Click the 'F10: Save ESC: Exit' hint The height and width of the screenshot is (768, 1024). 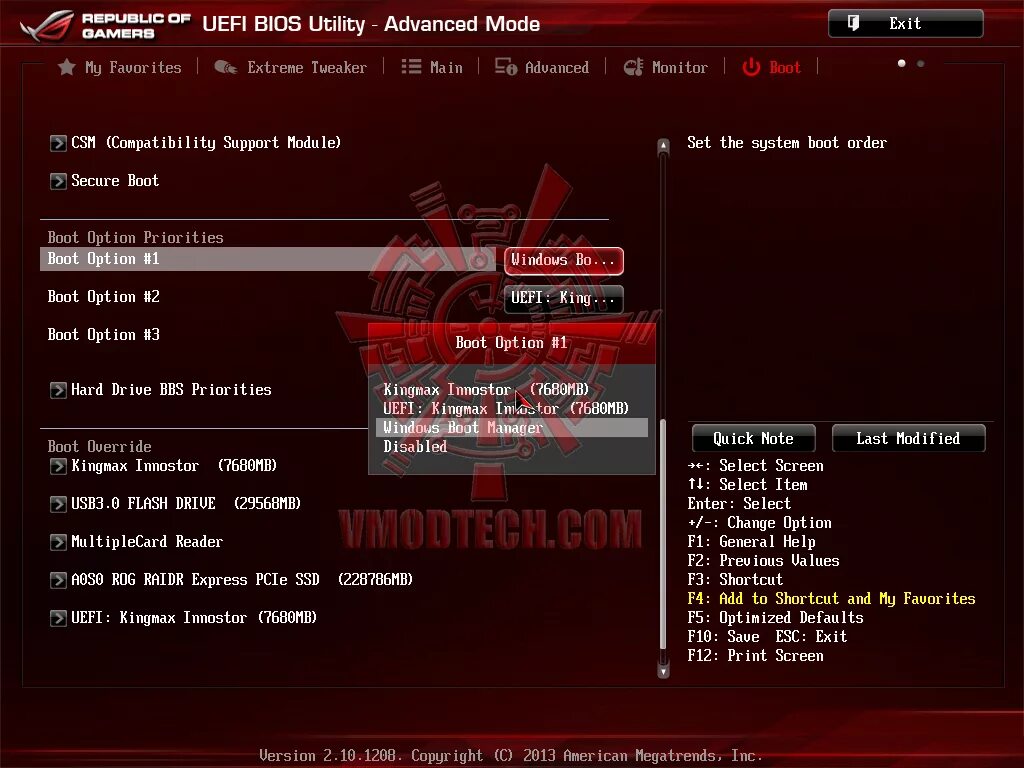(767, 637)
